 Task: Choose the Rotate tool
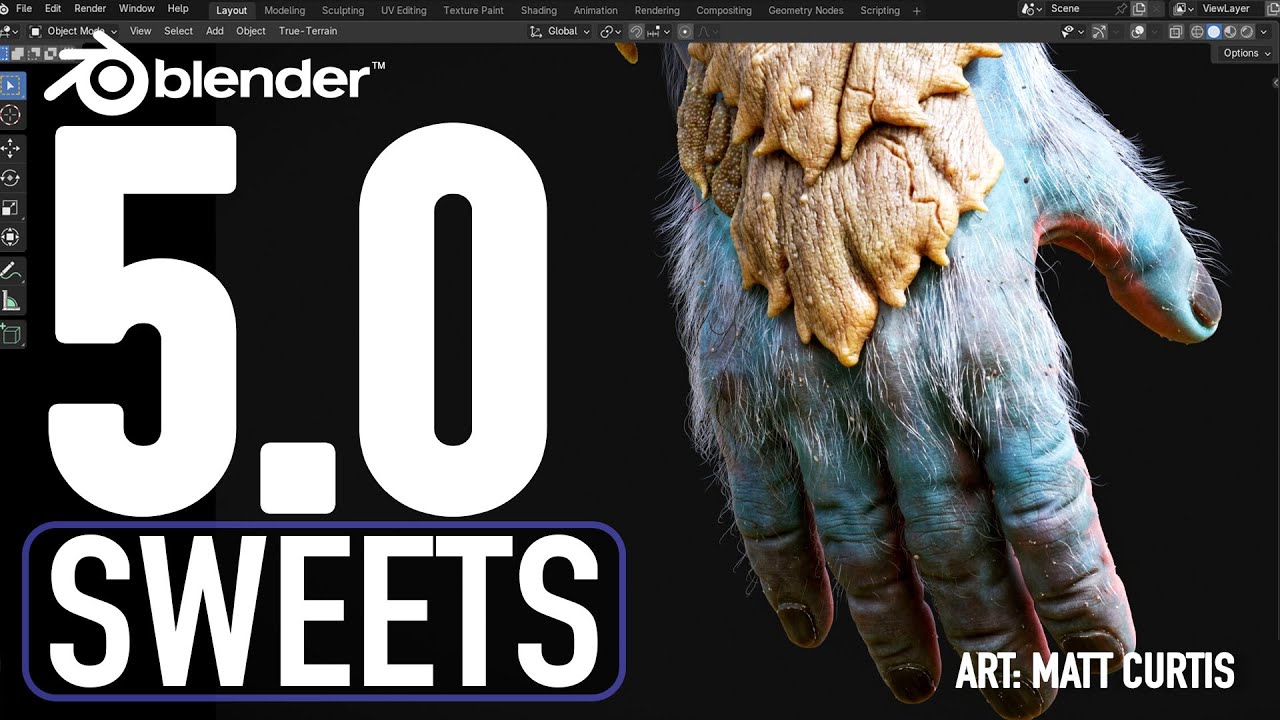click(x=11, y=178)
